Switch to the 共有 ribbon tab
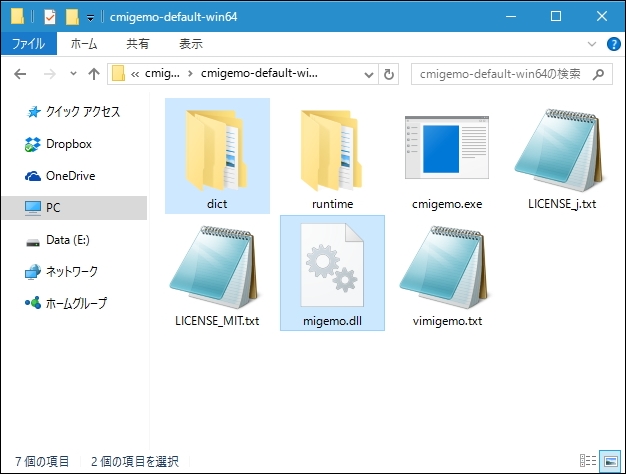 click(x=138, y=44)
